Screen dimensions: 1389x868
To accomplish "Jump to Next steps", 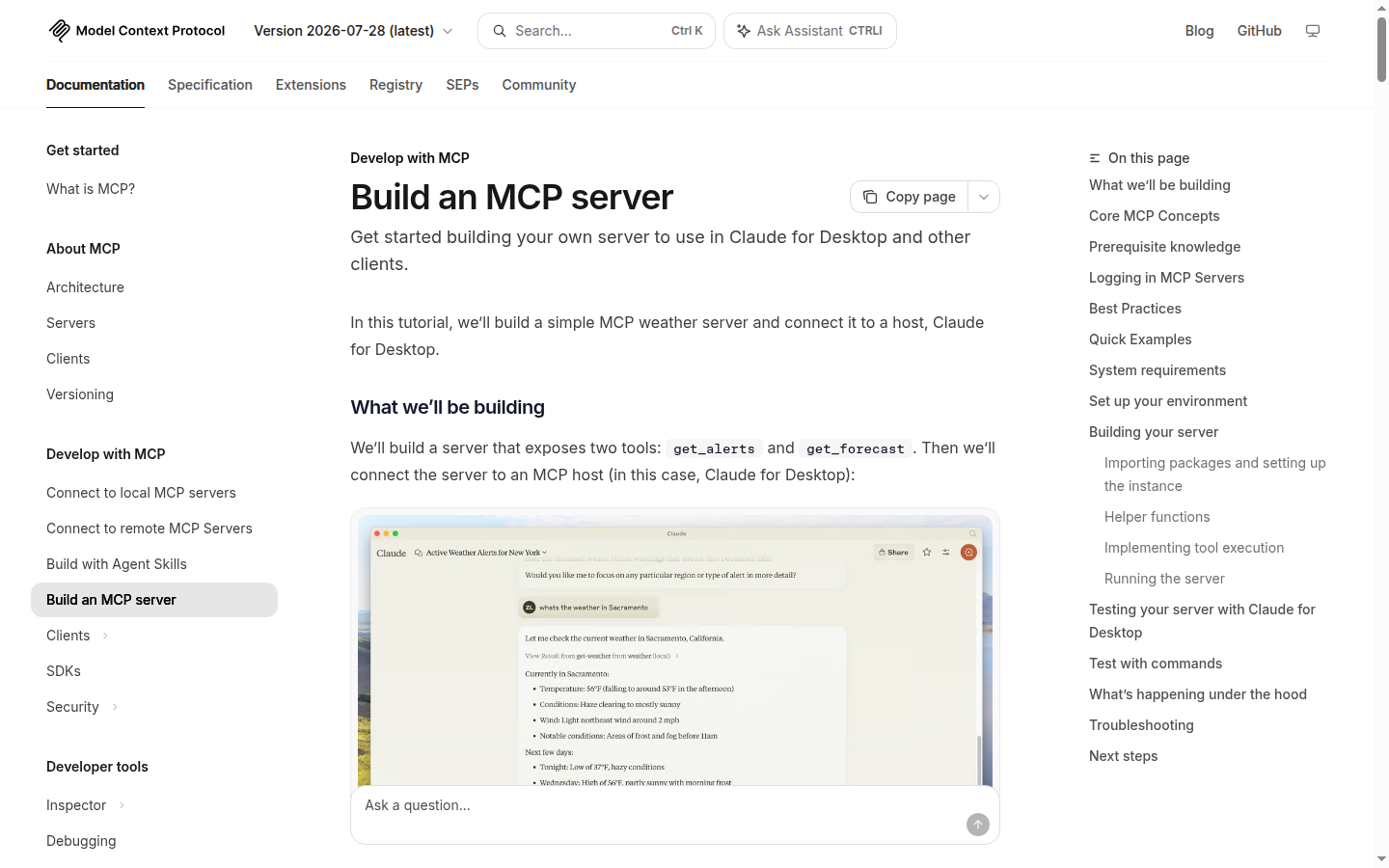I will coord(1124,756).
